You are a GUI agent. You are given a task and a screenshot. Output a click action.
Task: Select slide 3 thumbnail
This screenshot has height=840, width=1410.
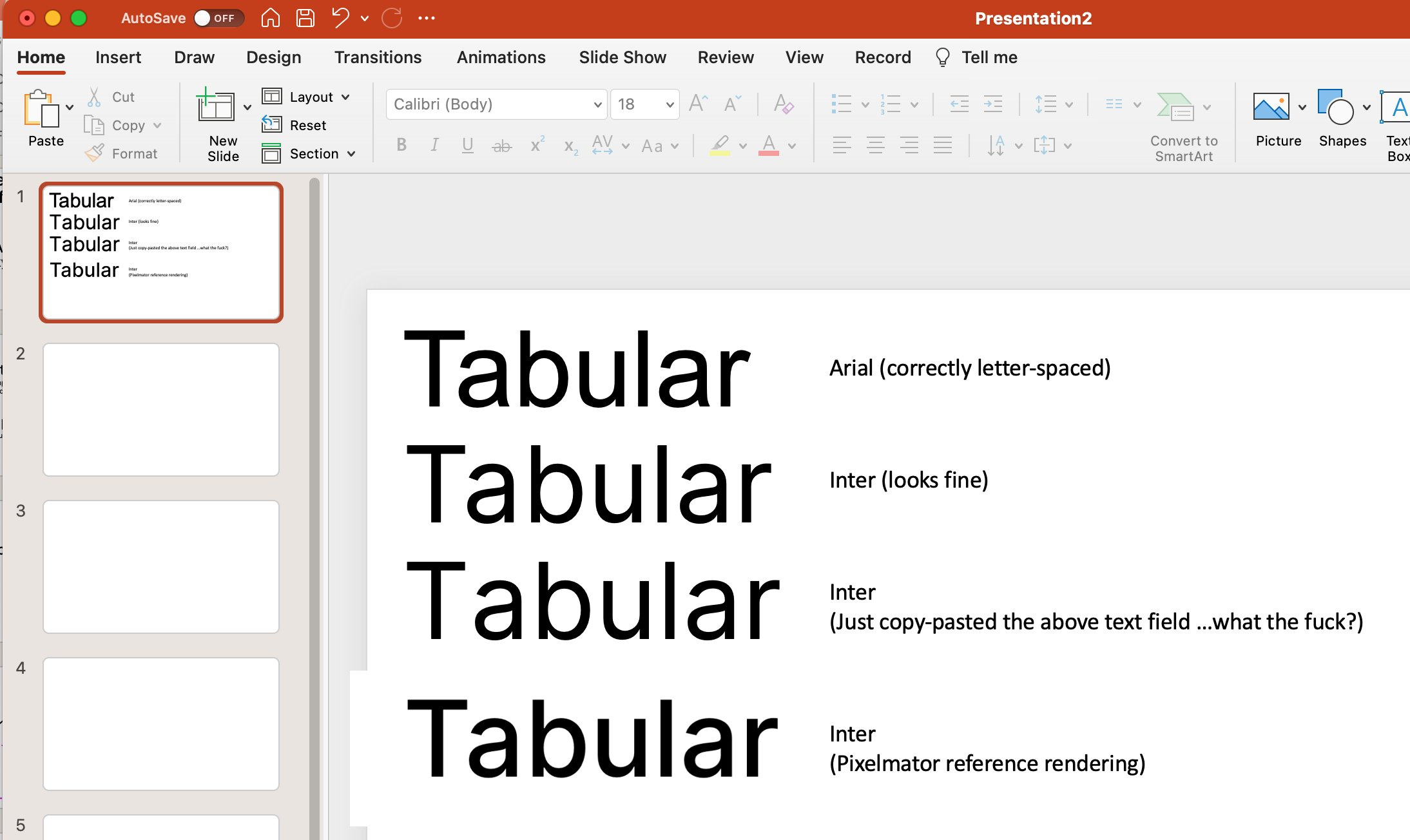click(x=160, y=566)
